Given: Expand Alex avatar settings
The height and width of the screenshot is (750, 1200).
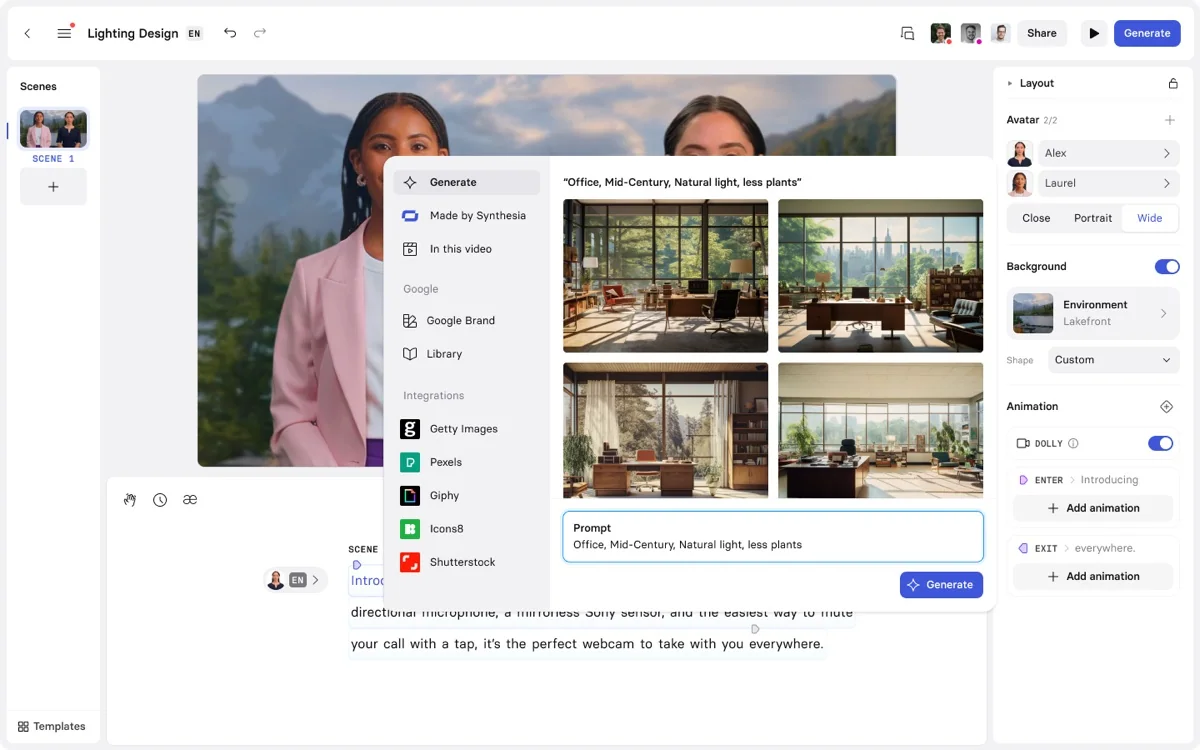Looking at the screenshot, I should click(1107, 153).
